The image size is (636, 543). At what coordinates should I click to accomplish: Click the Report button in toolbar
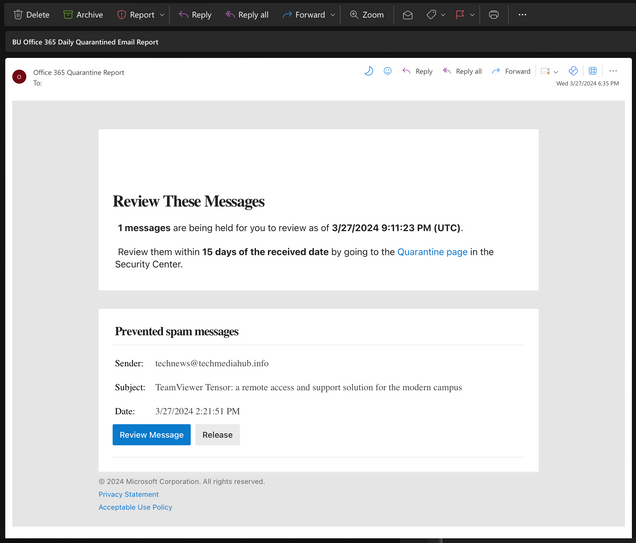pyautogui.click(x=136, y=15)
